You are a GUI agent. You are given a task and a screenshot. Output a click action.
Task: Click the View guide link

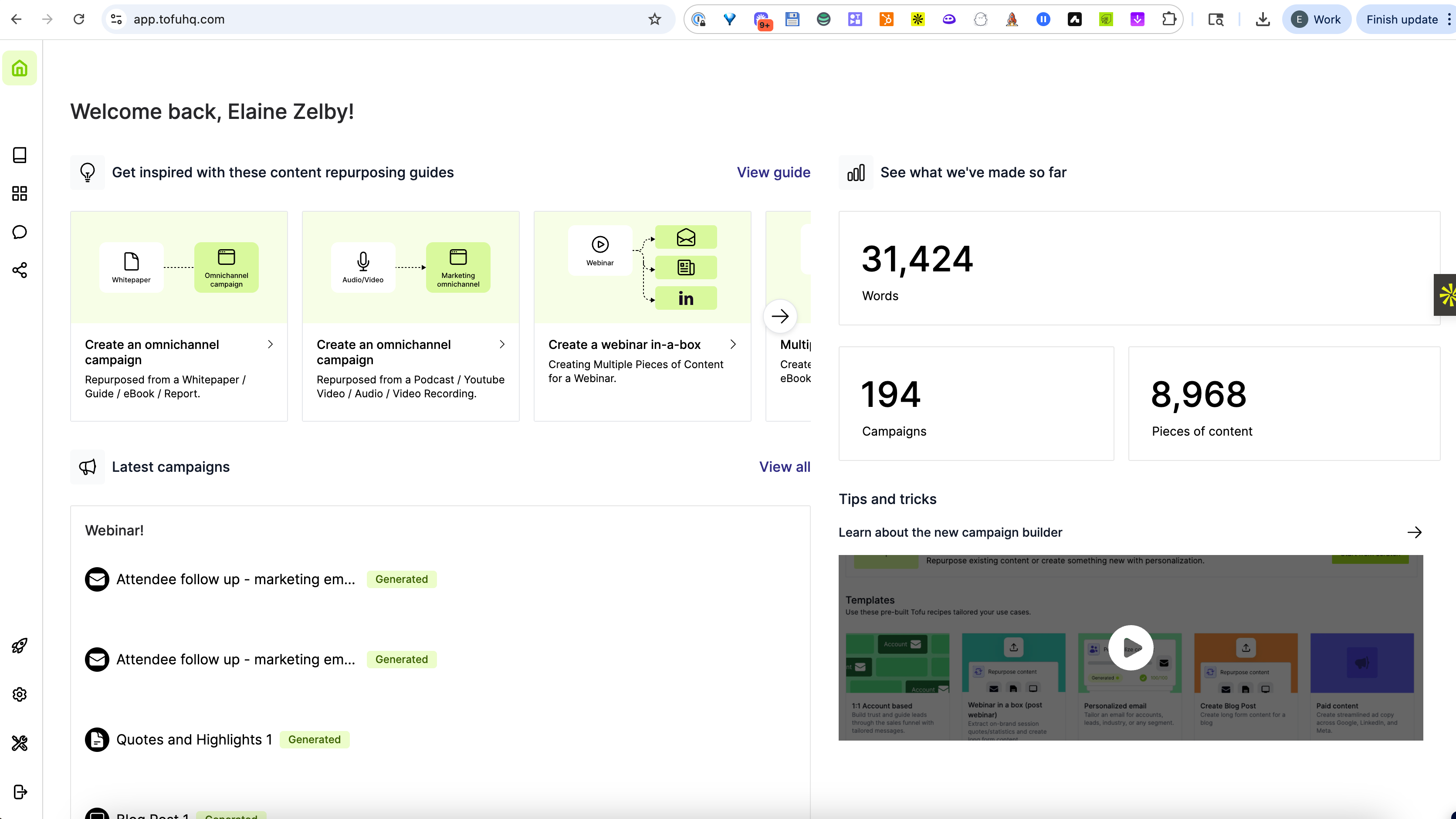(x=773, y=173)
